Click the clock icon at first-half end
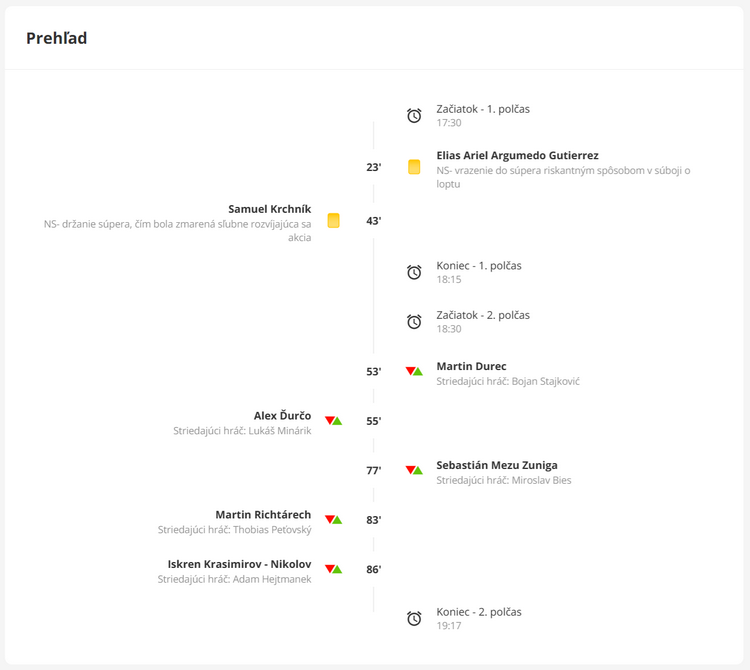The width and height of the screenshot is (750, 670). point(414,272)
